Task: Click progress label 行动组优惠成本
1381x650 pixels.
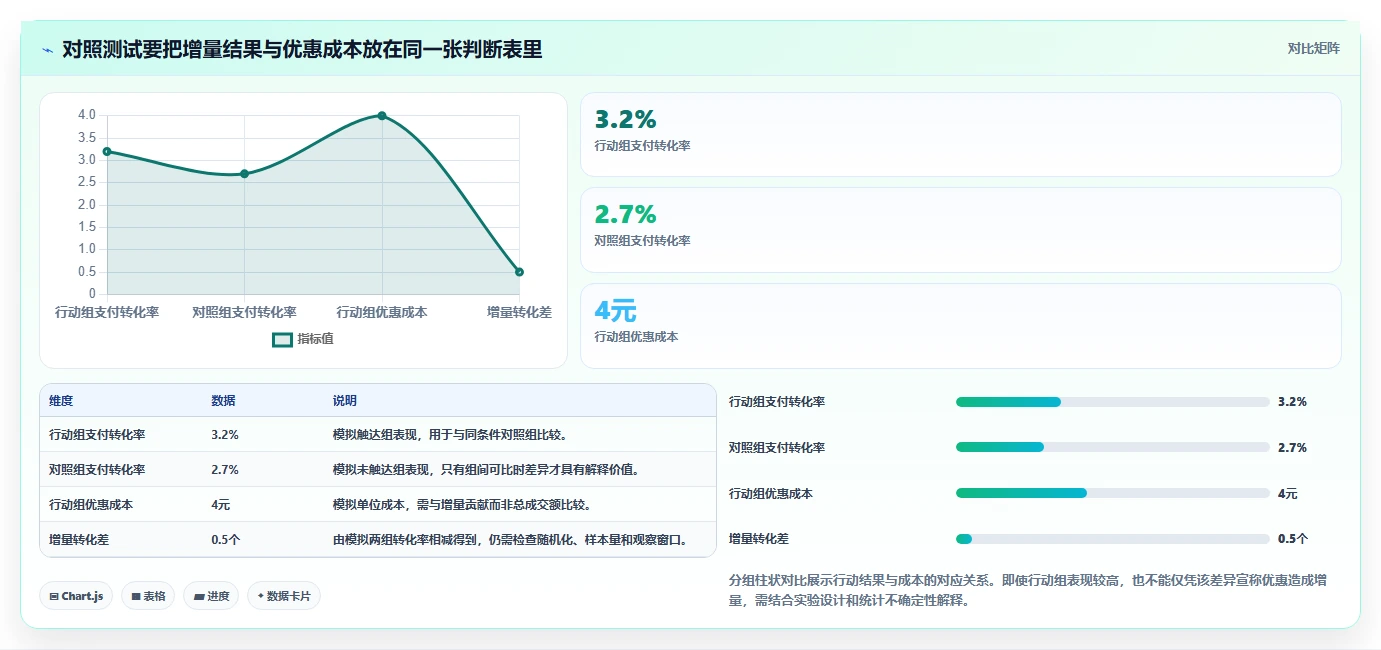Action: point(771,493)
